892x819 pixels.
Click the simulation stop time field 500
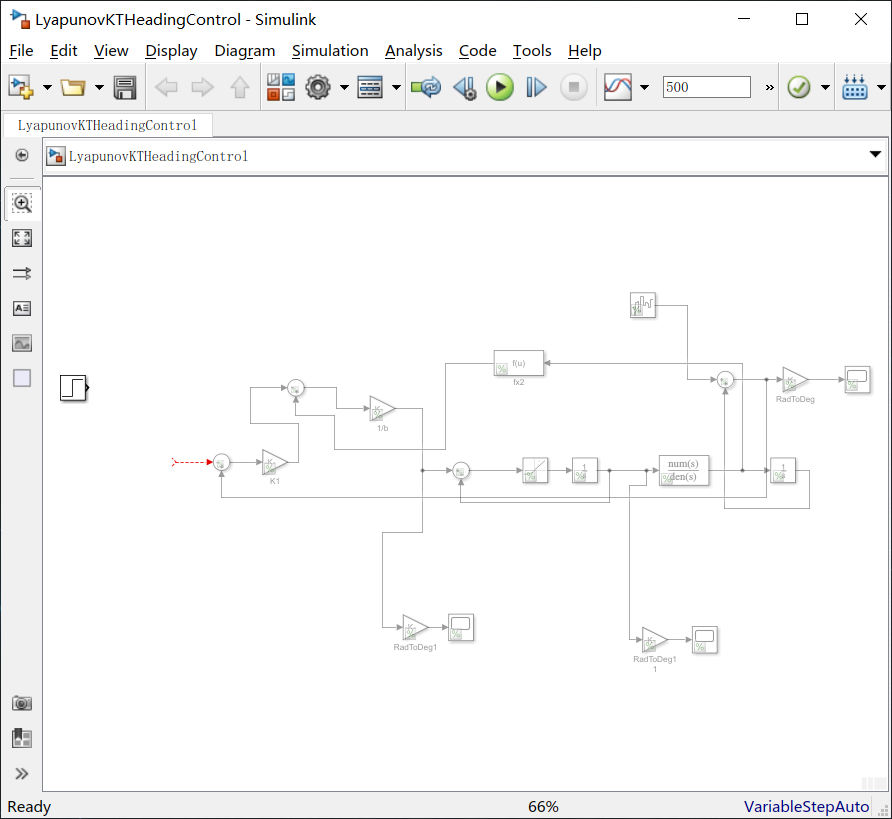(707, 87)
